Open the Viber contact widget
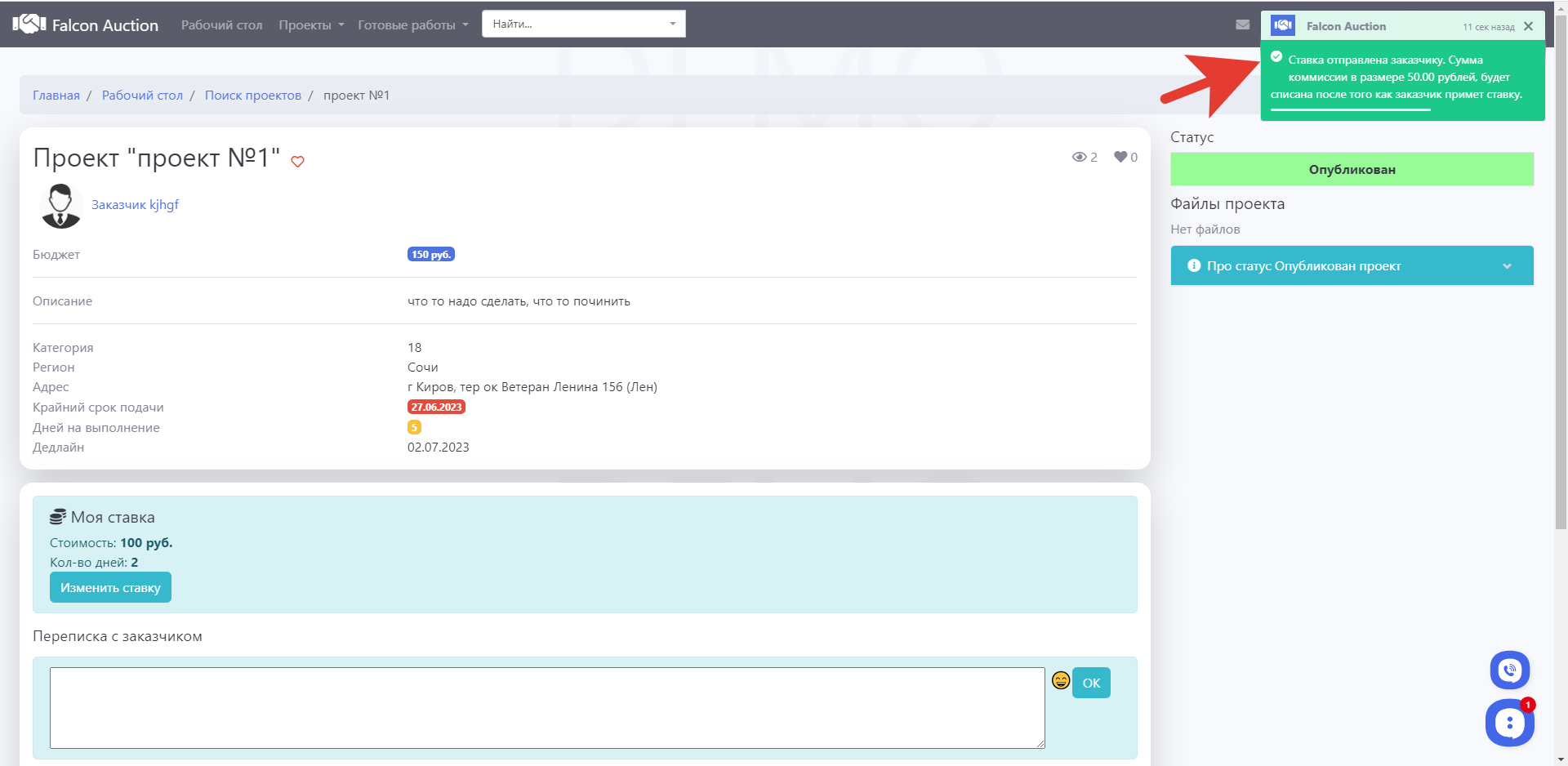Image resolution: width=1568 pixels, height=766 pixels. pos(1509,670)
